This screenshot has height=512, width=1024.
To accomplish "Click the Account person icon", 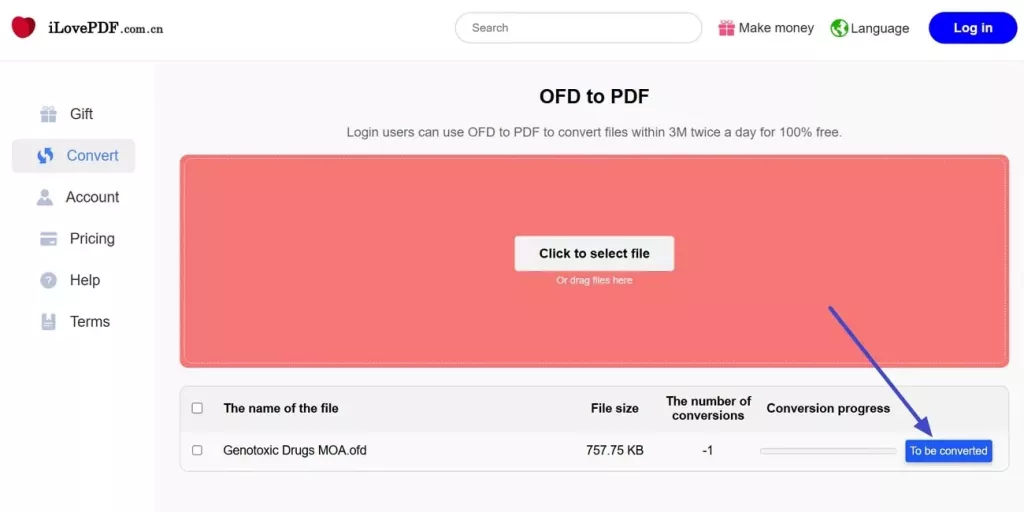I will click(45, 197).
